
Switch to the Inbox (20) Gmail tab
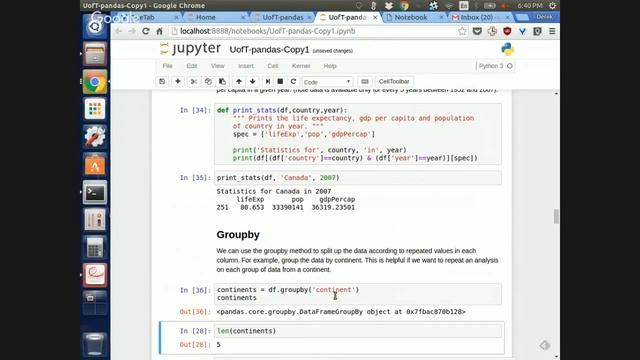click(480, 17)
